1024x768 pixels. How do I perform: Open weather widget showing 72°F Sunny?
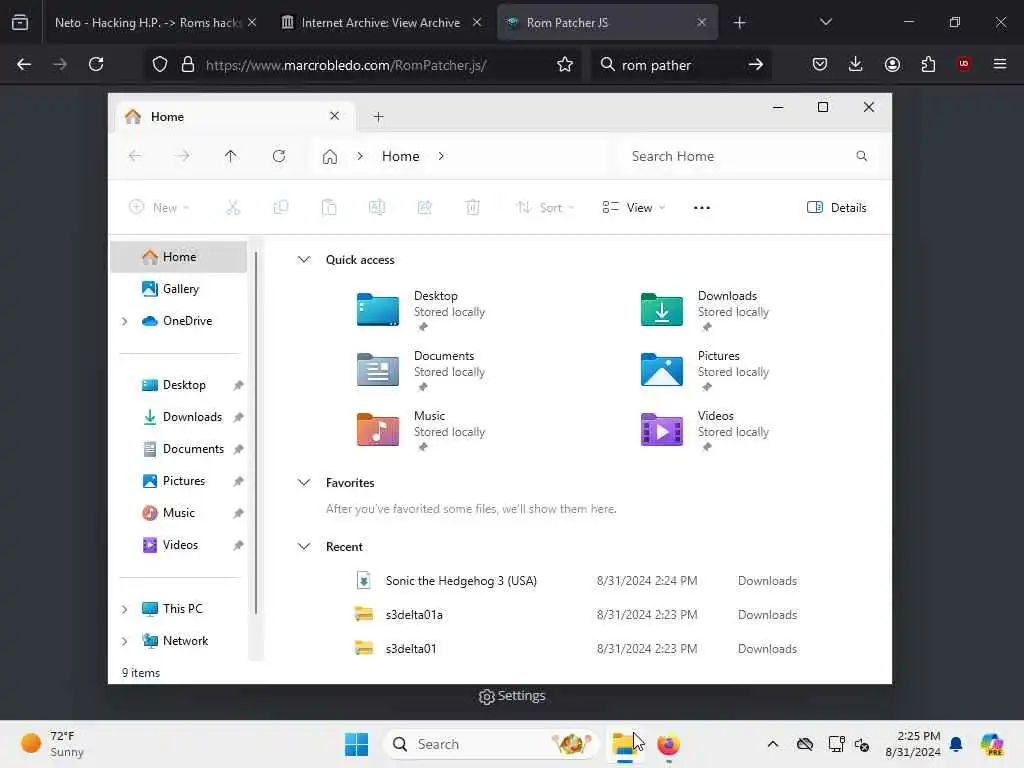[52, 744]
